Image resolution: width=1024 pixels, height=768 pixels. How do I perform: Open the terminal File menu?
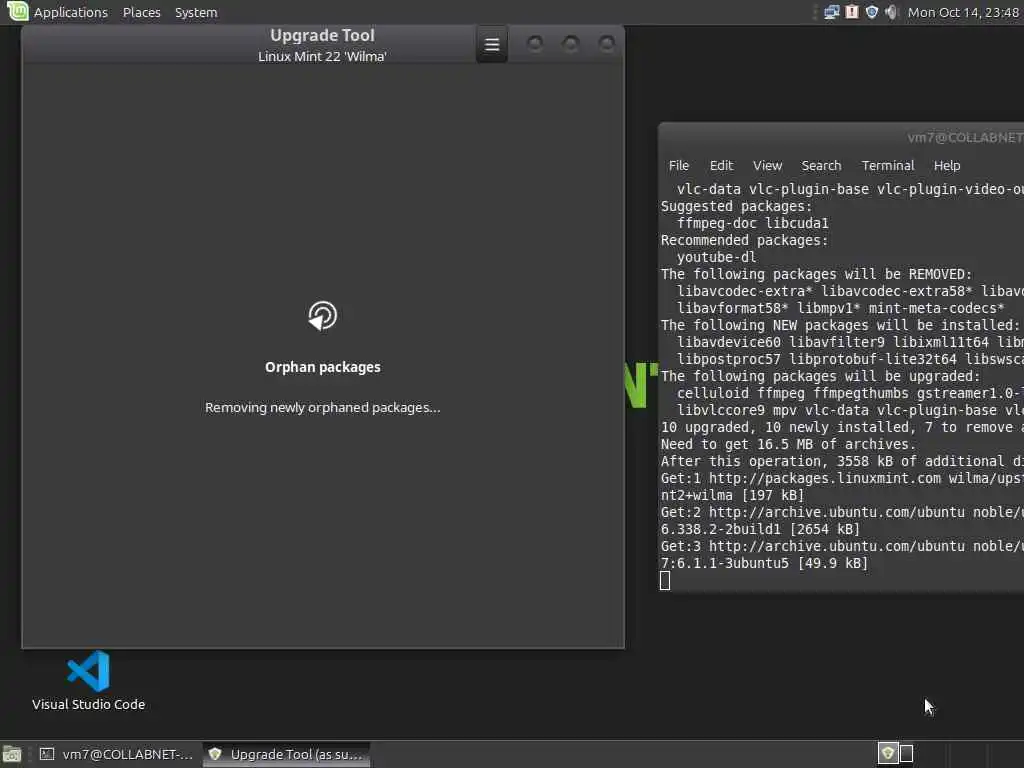click(x=679, y=165)
